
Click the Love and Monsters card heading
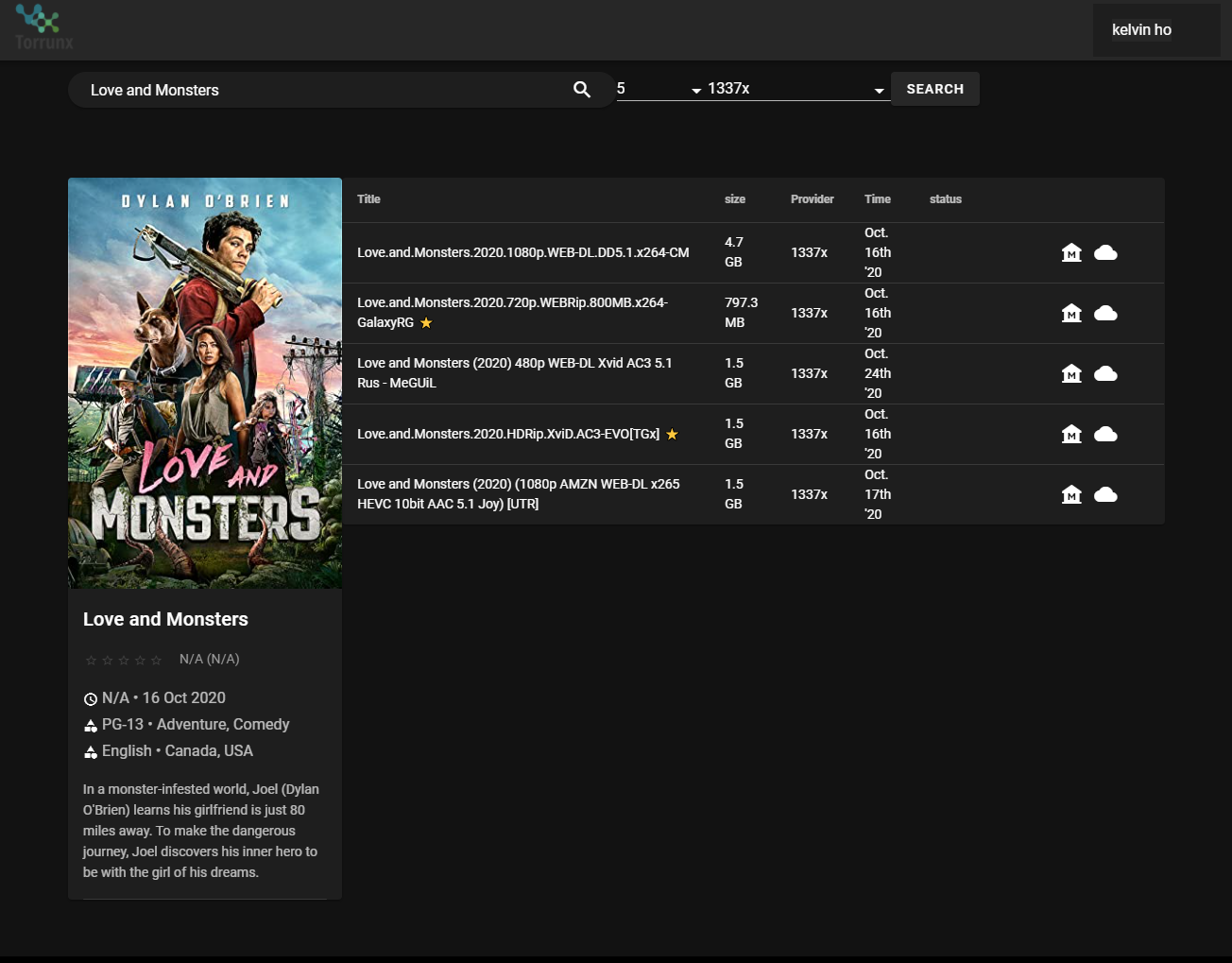(x=165, y=619)
